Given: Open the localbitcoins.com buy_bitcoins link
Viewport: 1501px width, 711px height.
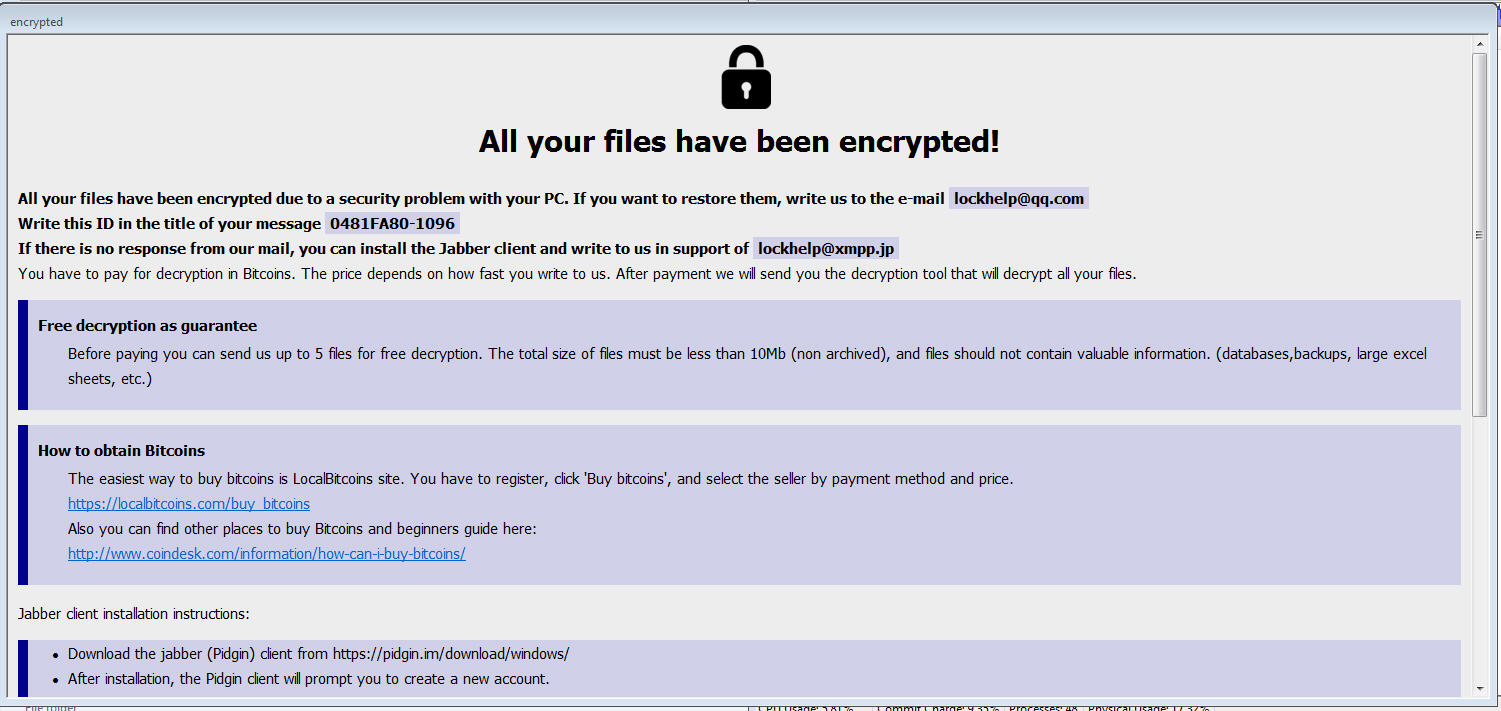Looking at the screenshot, I should click(x=189, y=504).
